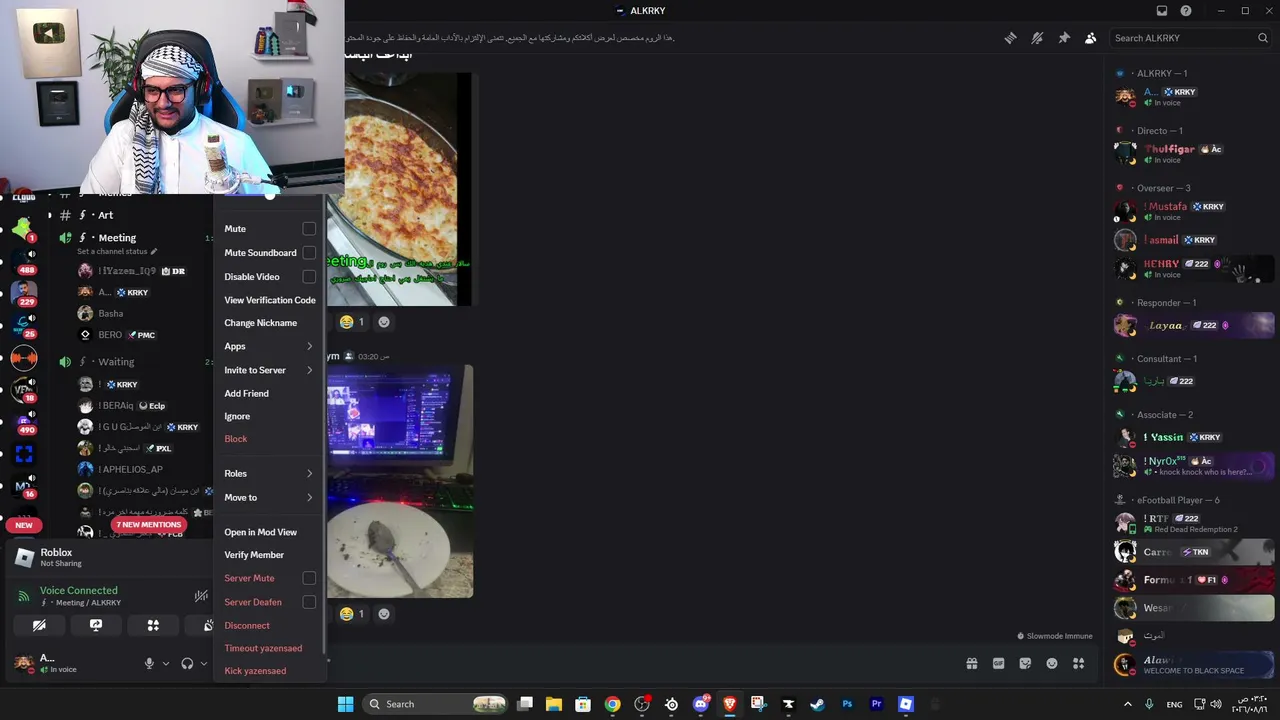Start an activity from voice panel
Image resolution: width=1280 pixels, height=720 pixels.
click(153, 625)
